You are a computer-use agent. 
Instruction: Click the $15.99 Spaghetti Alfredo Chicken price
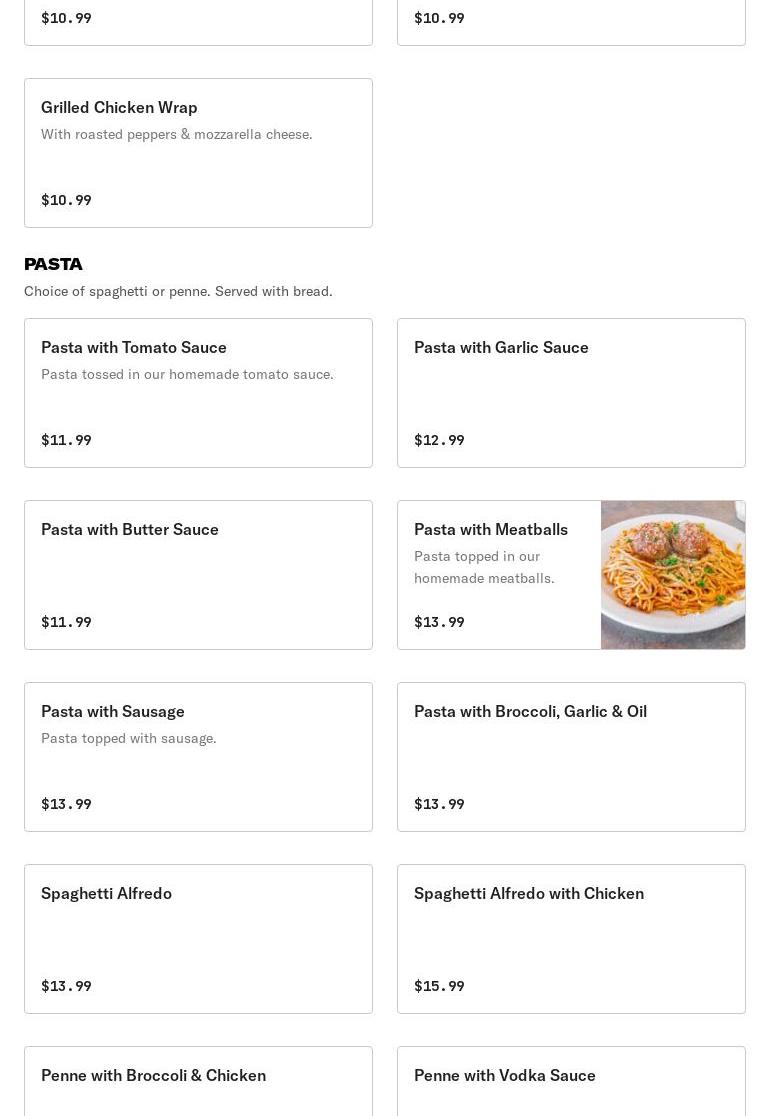[x=439, y=986]
